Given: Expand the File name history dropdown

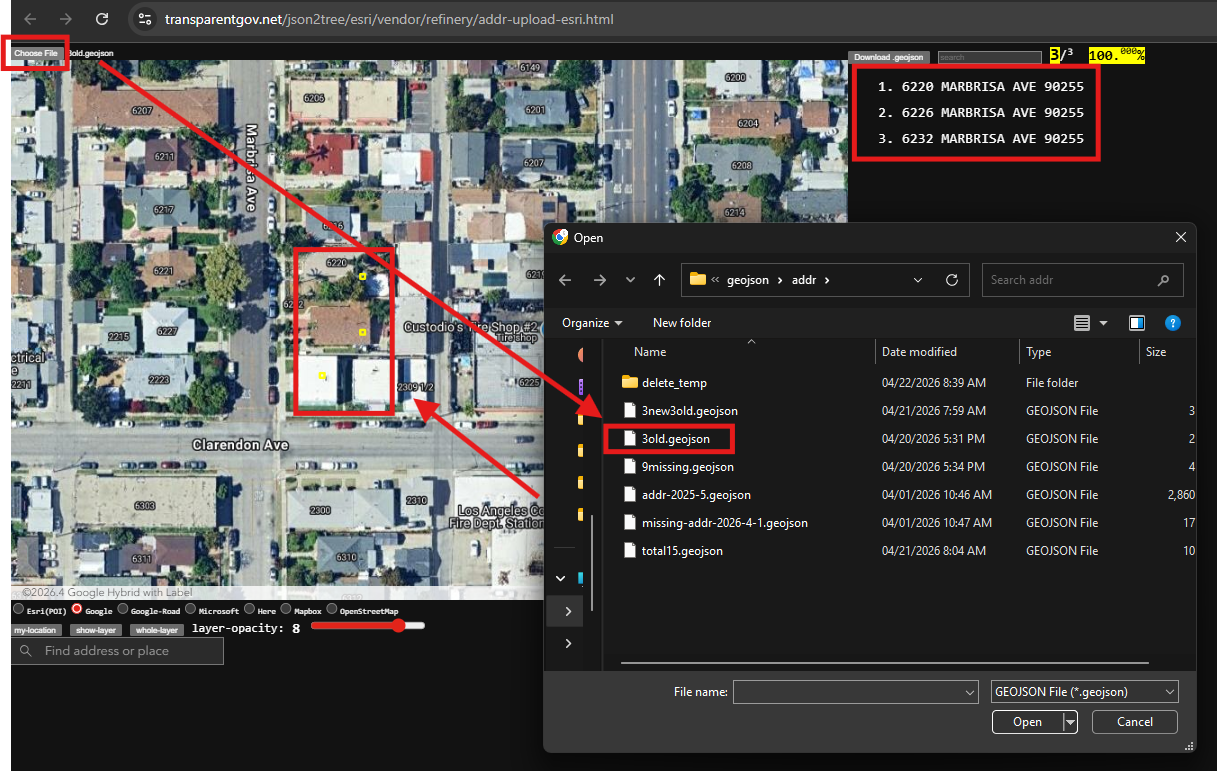Looking at the screenshot, I should 969,692.
